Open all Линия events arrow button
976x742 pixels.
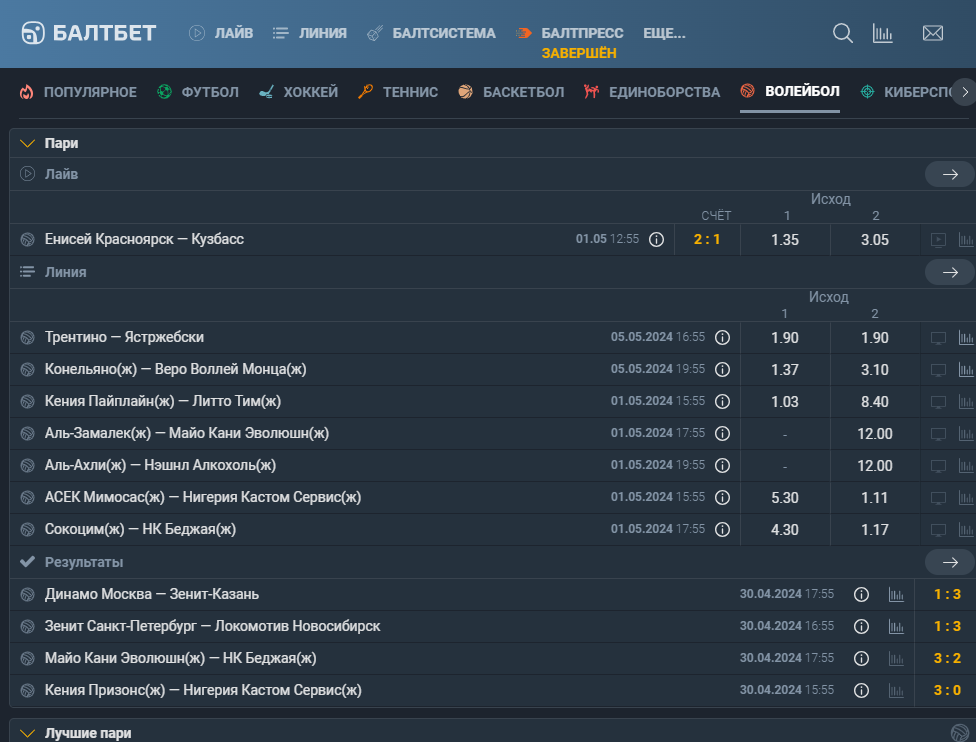click(x=950, y=272)
